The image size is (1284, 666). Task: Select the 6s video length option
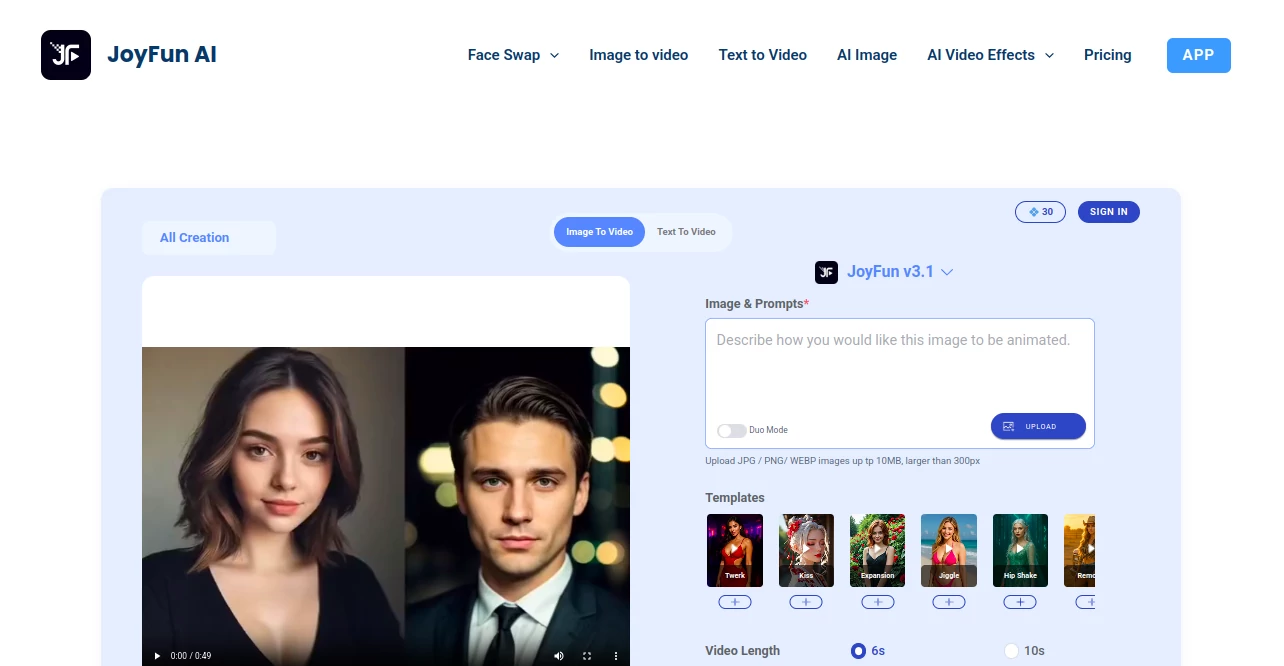tap(857, 650)
